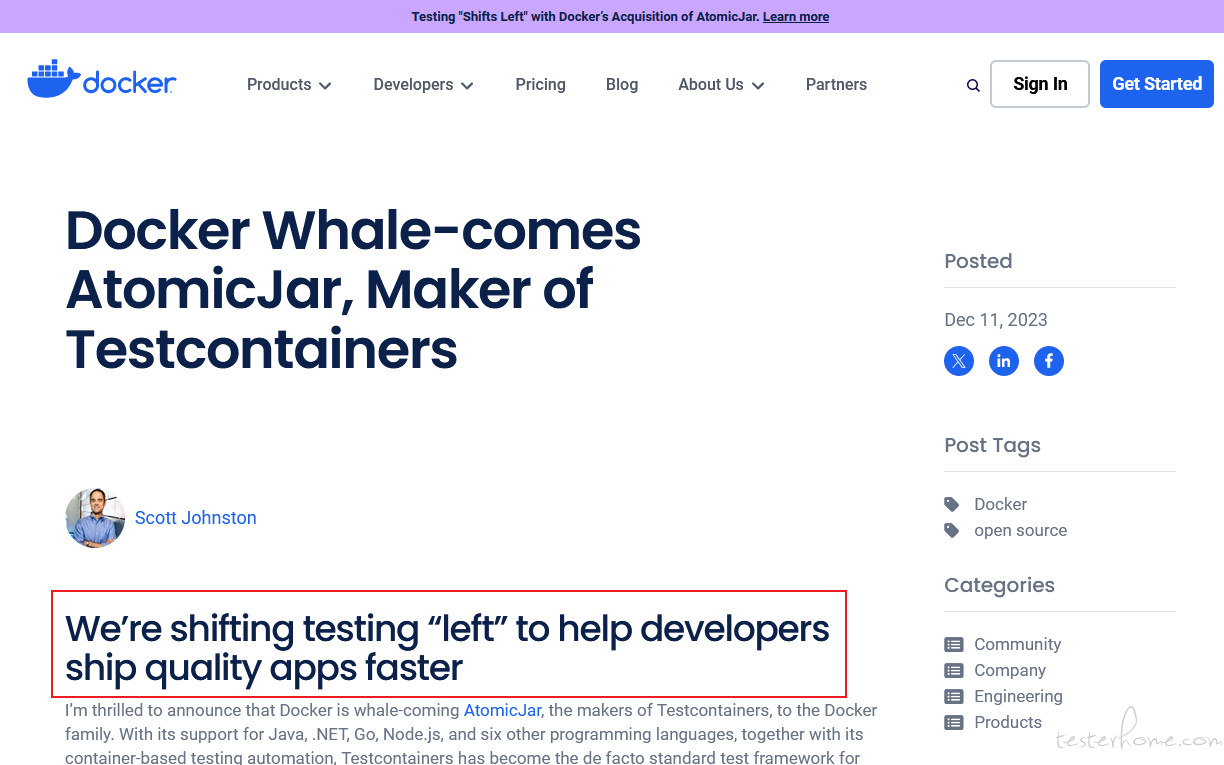Image resolution: width=1224 pixels, height=765 pixels.
Task: Share post on Facebook icon
Action: point(1049,361)
